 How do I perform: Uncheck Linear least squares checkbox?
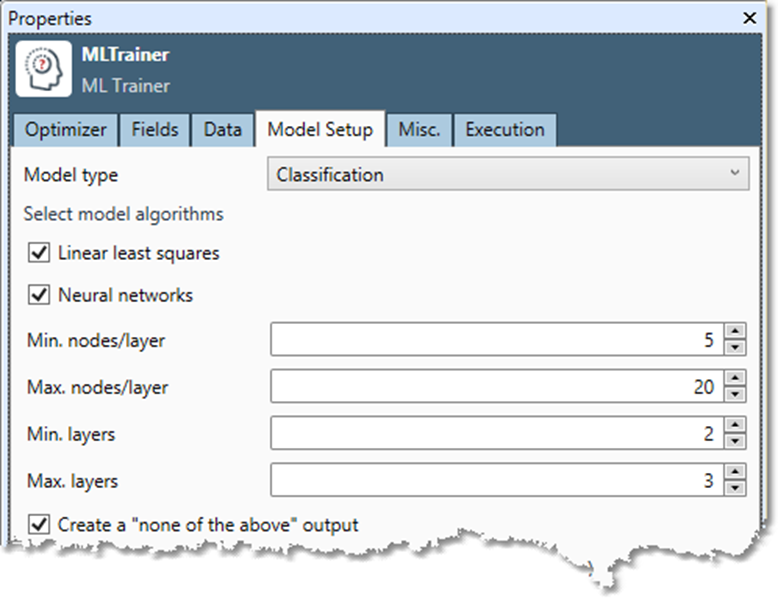(40, 254)
